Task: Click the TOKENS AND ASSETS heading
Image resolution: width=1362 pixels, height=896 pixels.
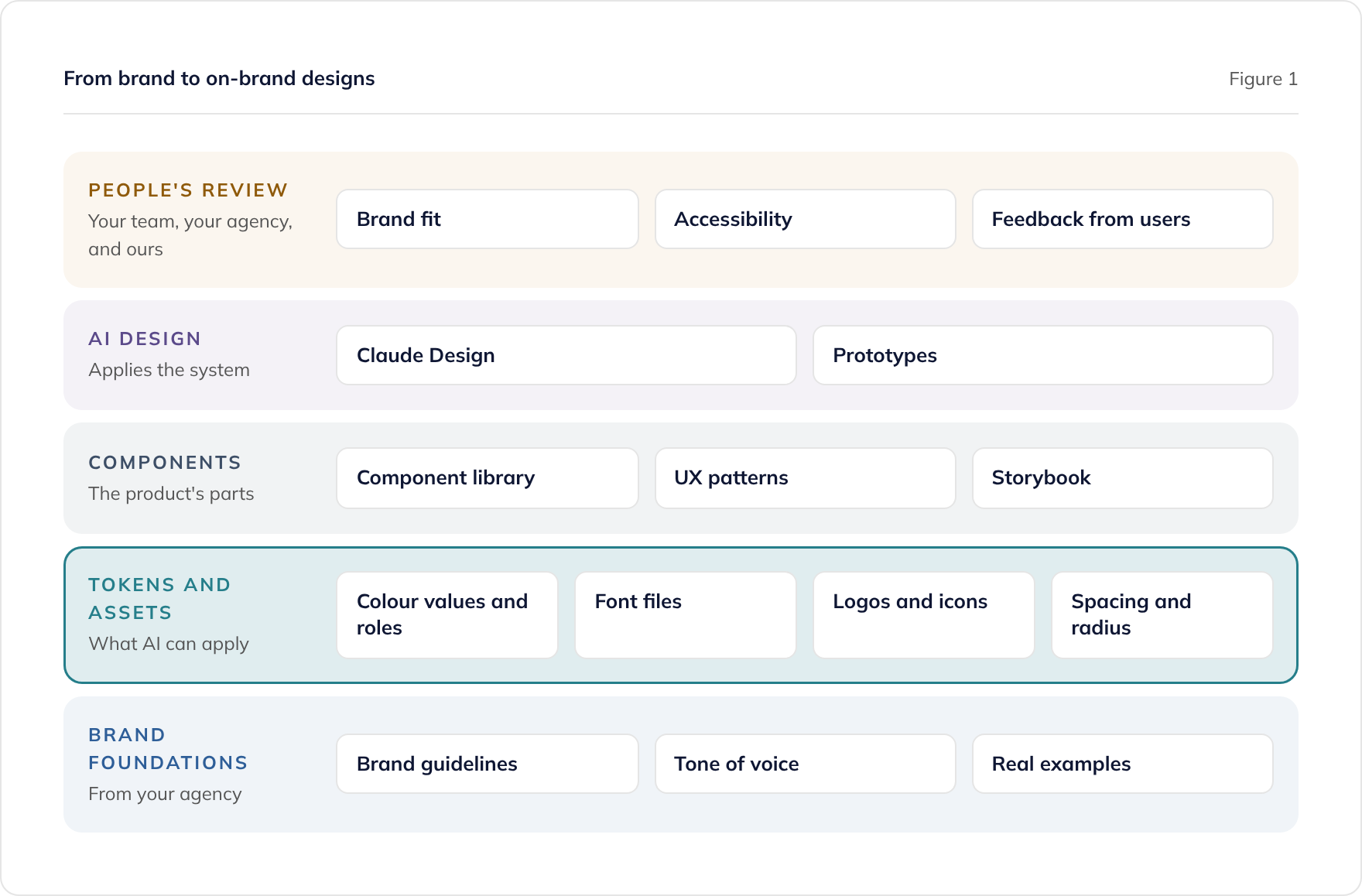Action: (159, 599)
